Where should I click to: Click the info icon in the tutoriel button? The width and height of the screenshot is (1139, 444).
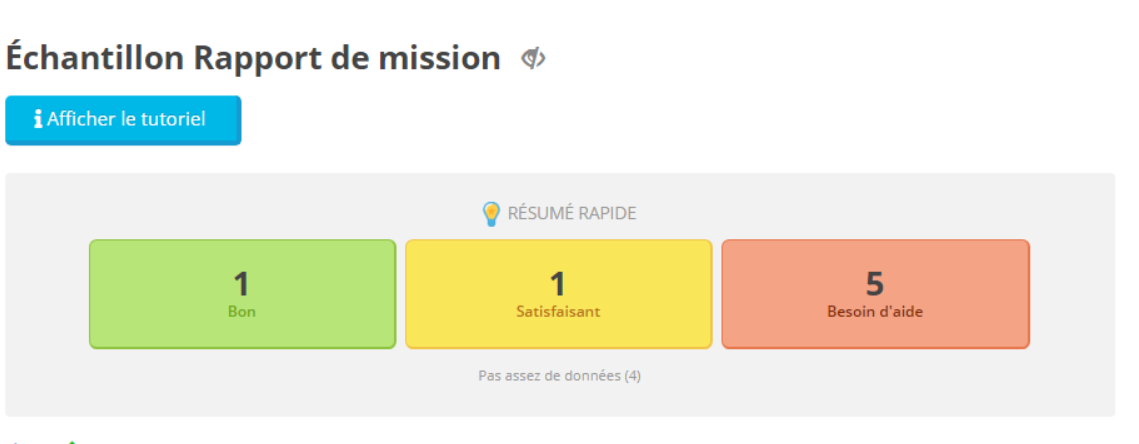point(38,119)
